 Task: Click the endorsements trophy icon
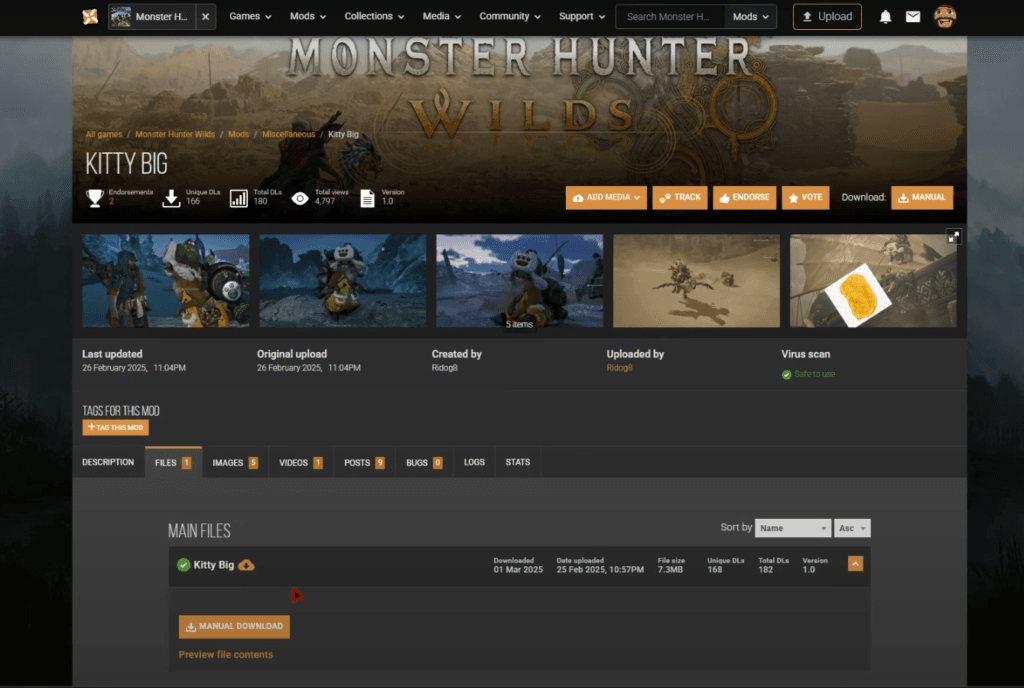[95, 198]
